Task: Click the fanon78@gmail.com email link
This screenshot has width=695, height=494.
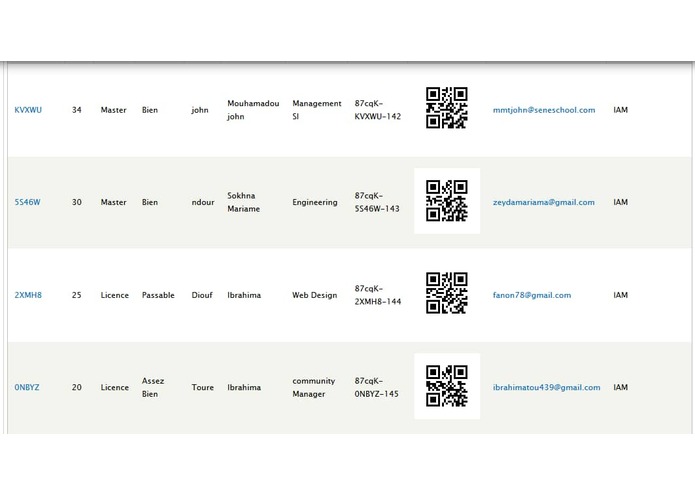Action: (x=532, y=295)
